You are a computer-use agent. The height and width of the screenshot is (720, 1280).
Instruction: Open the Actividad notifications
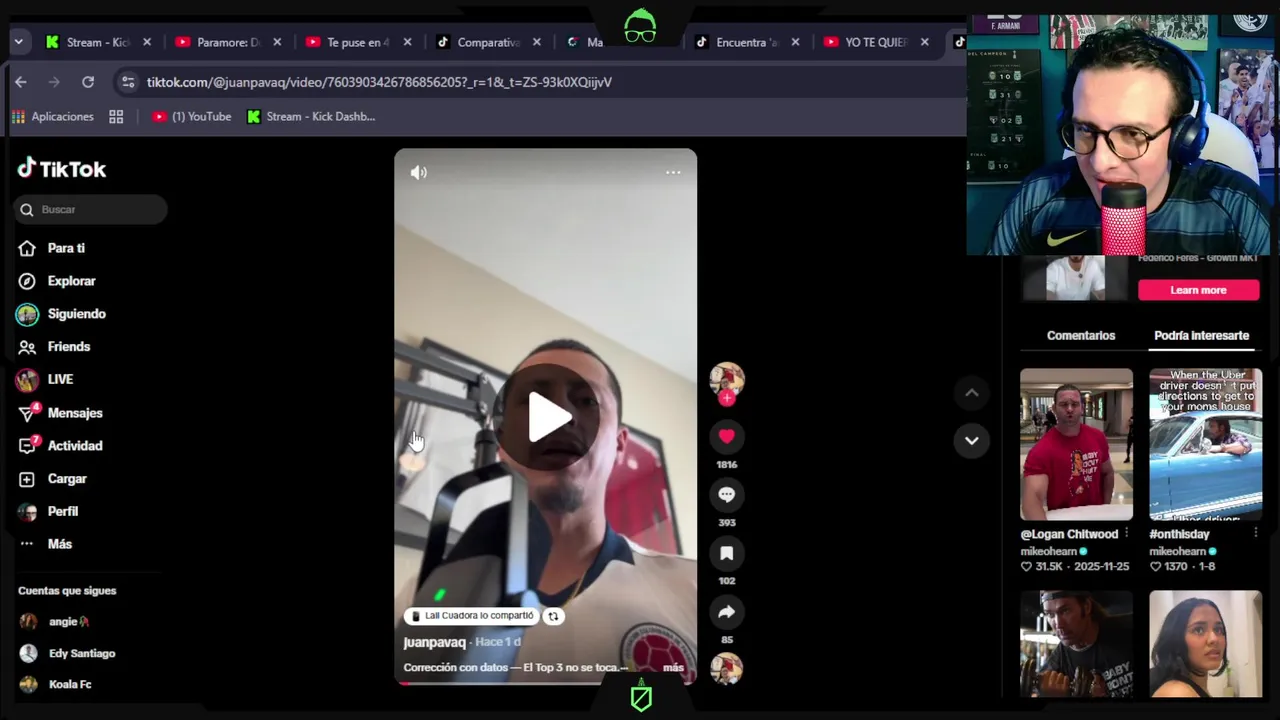(x=75, y=446)
